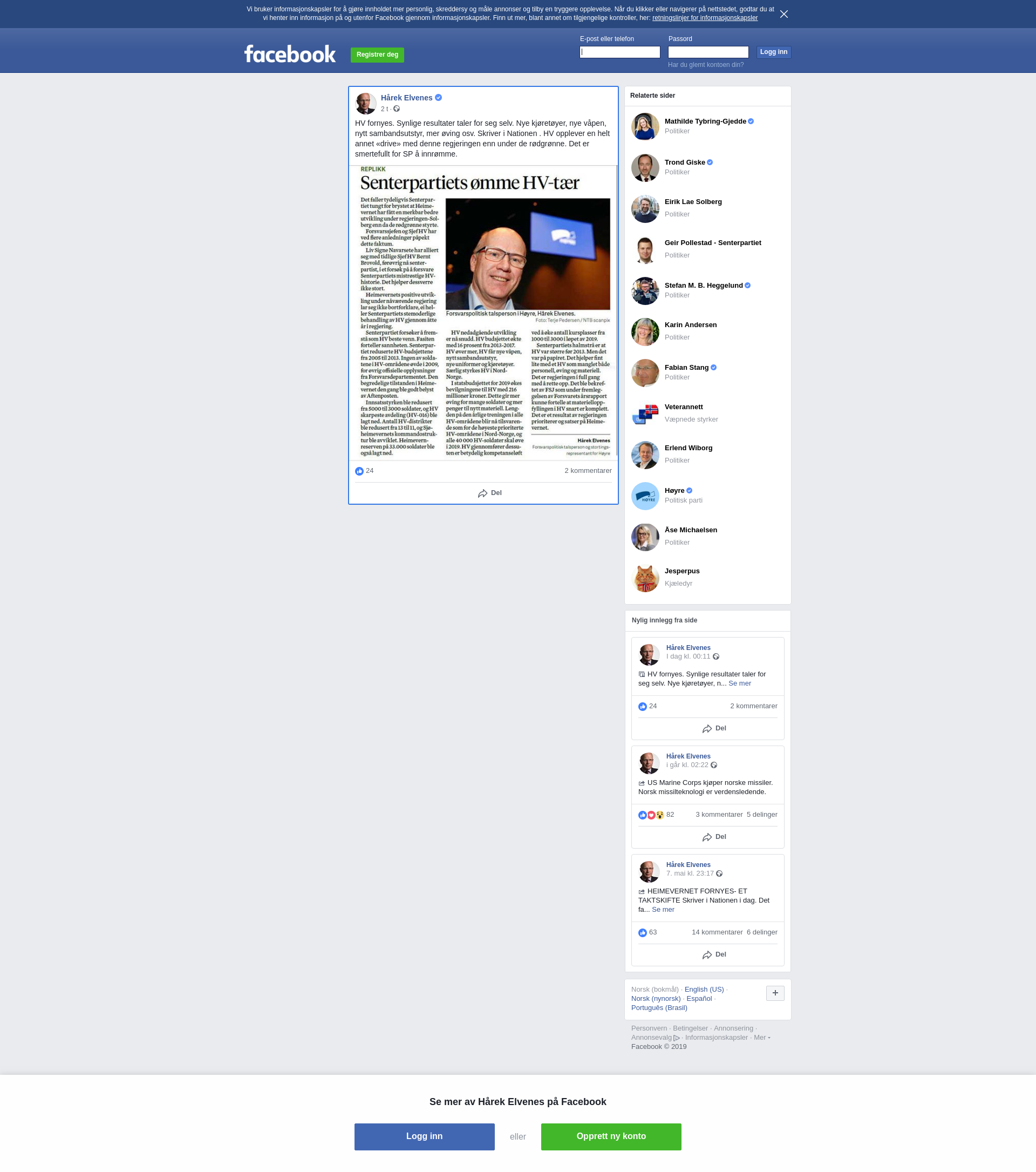Open Mathilde Tybring-Gjedde page link
1036x1172 pixels.
click(705, 121)
